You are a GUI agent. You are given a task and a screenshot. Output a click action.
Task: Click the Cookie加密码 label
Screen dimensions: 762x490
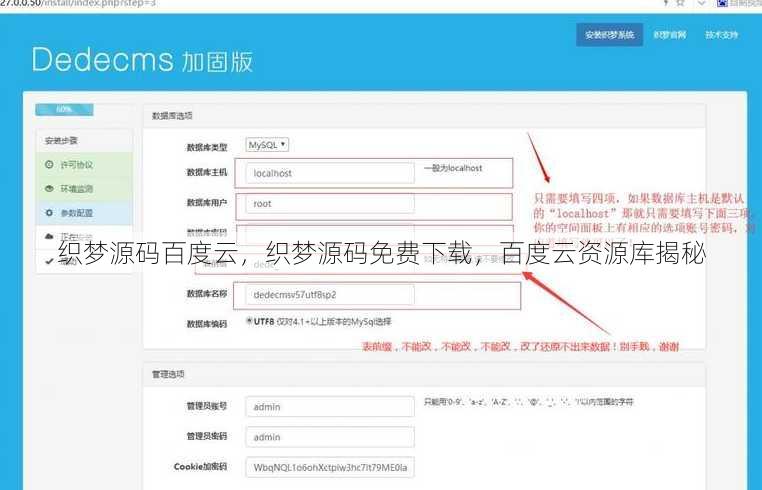coord(200,467)
